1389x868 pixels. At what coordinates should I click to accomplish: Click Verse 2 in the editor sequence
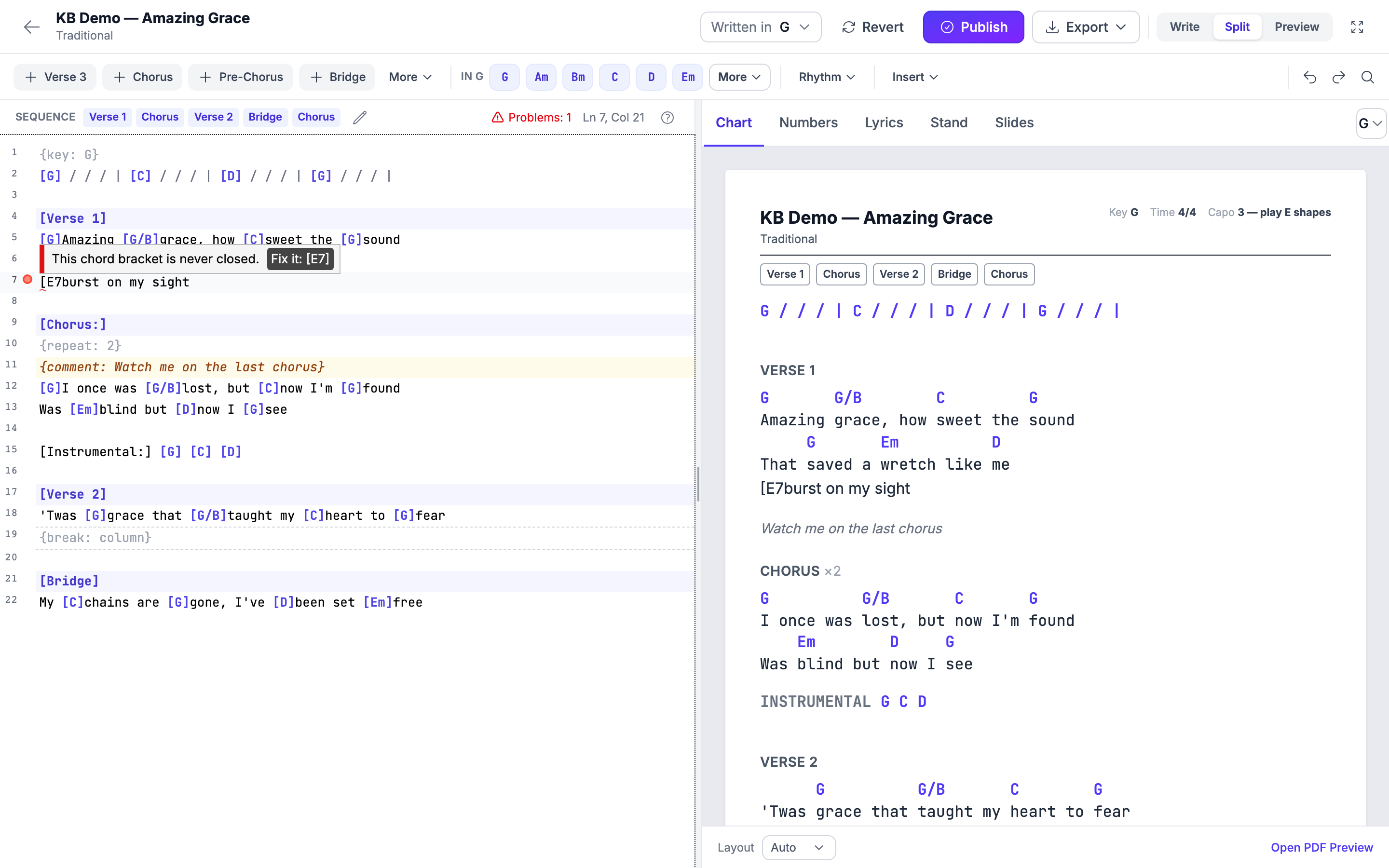(x=214, y=117)
